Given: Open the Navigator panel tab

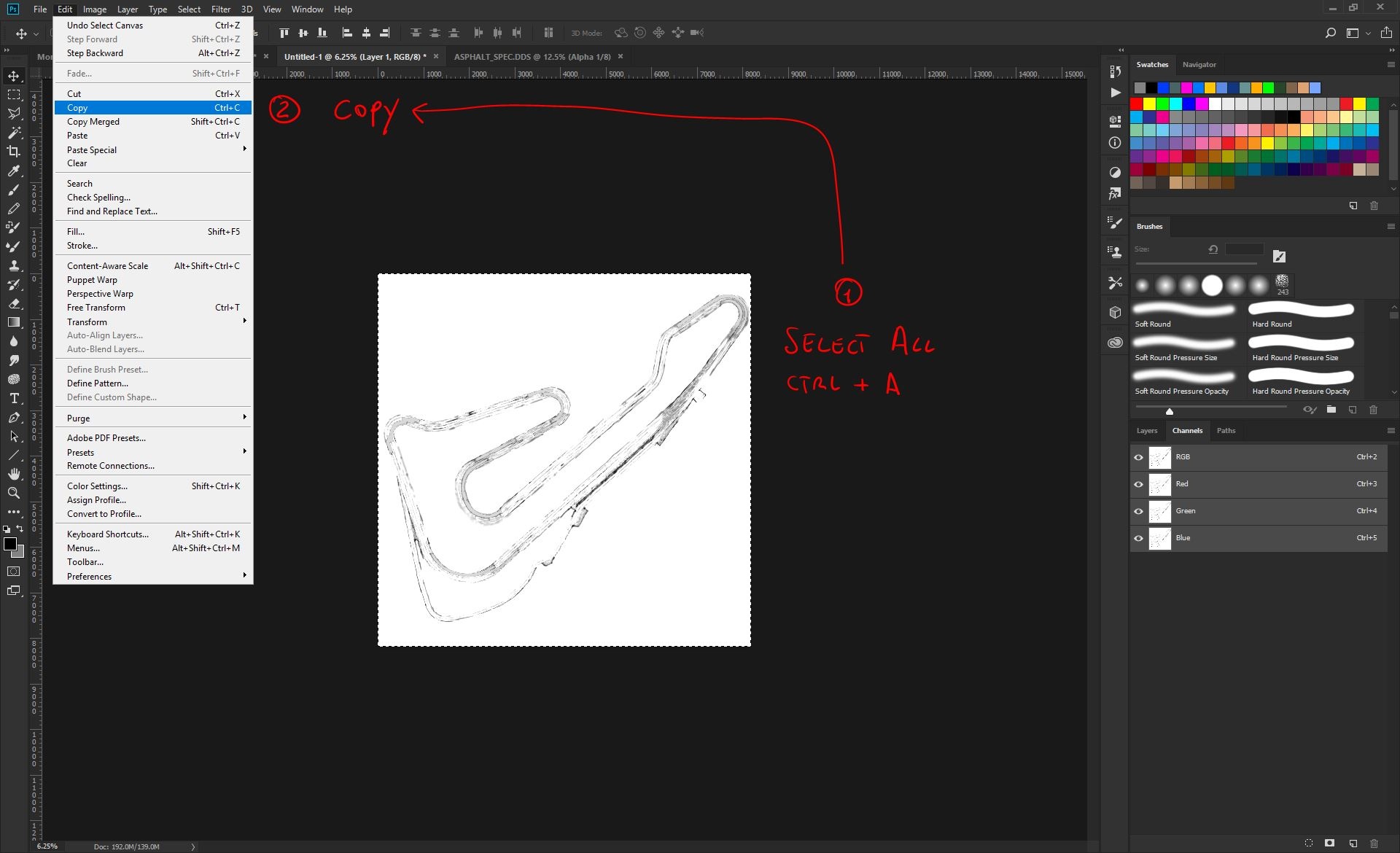Looking at the screenshot, I should tap(1199, 64).
